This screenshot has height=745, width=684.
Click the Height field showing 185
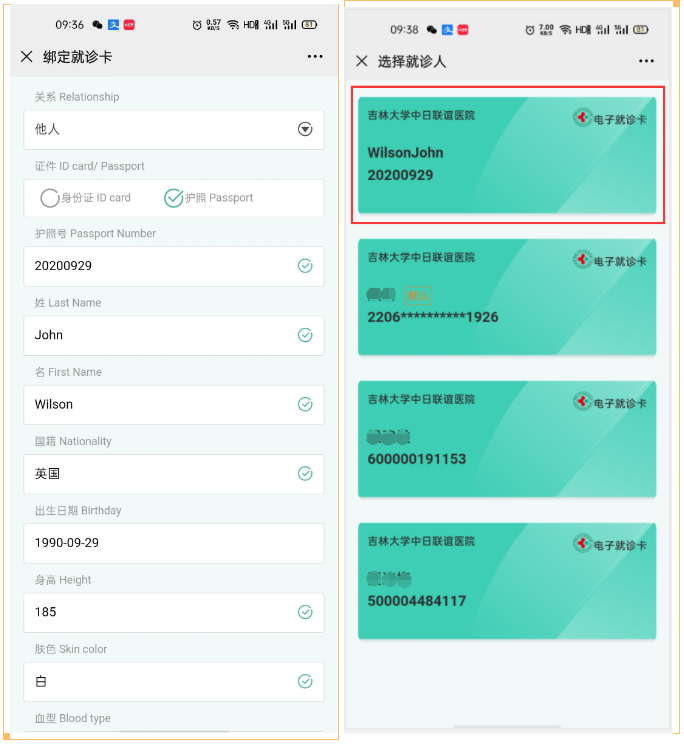[x=160, y=612]
